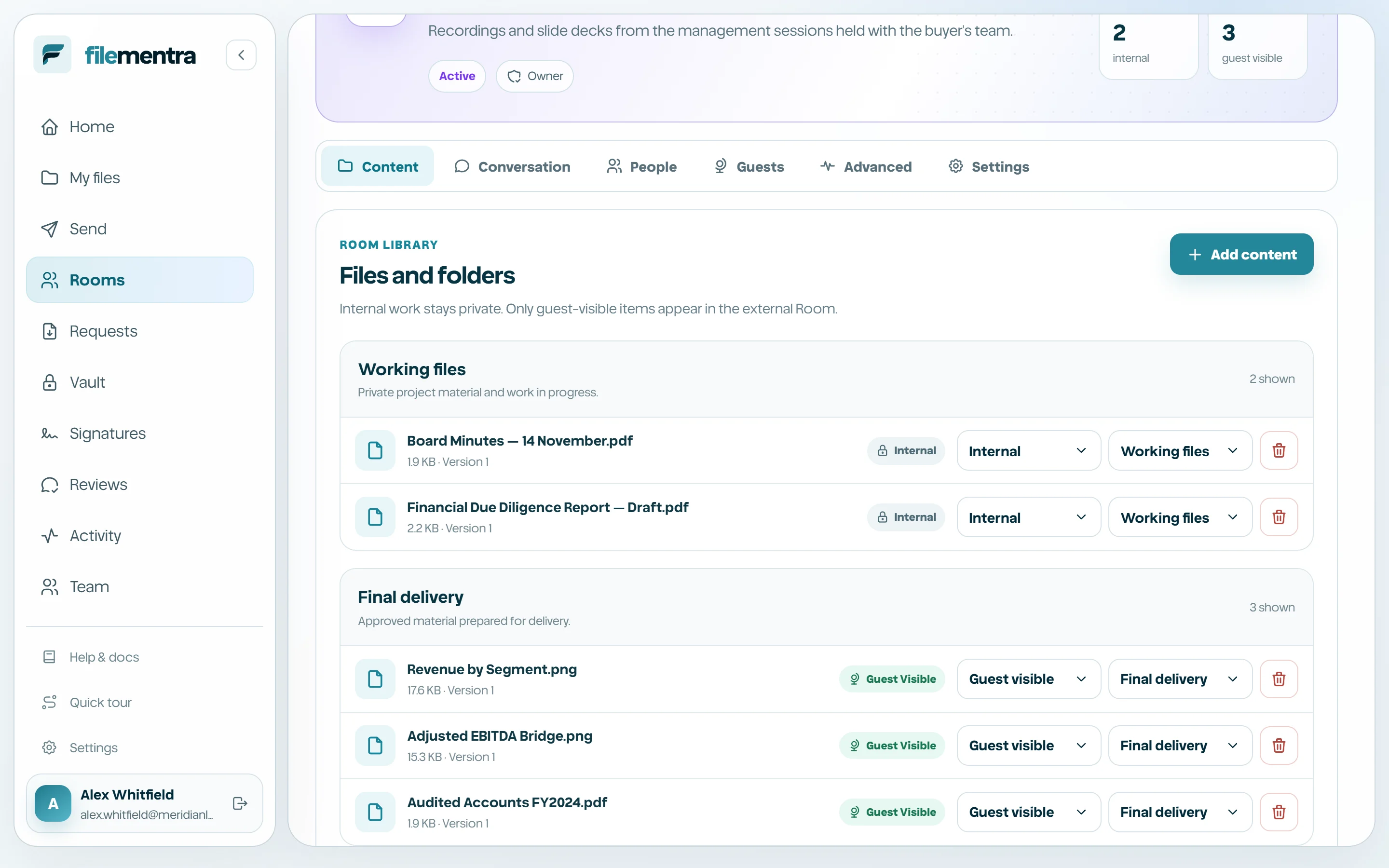
Task: Open visibility dropdown for Audited Accounts FY2024.pdf
Action: click(1029, 813)
